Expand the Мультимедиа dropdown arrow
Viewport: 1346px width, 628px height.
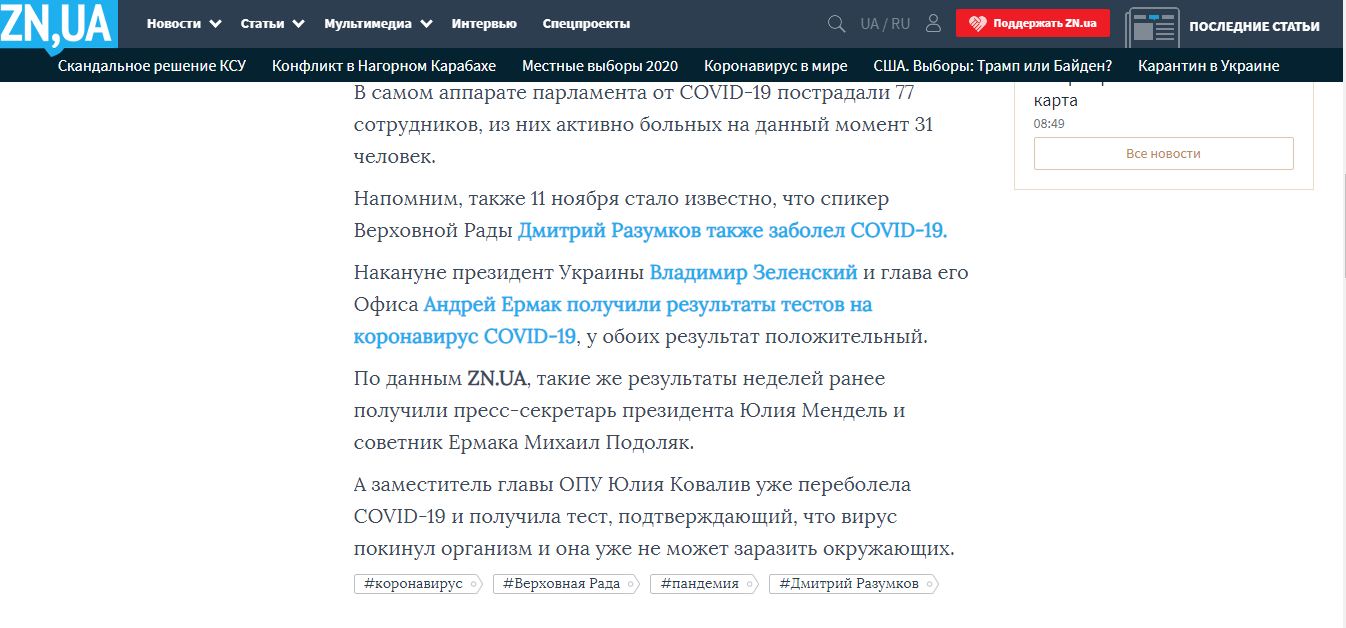click(x=427, y=24)
